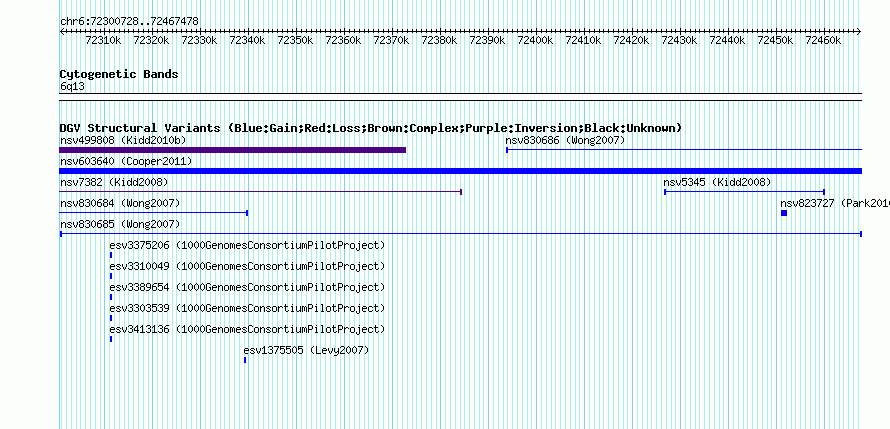Click the DGV Structural Variants track title
Screen dimensions: 890x429
click(370, 128)
